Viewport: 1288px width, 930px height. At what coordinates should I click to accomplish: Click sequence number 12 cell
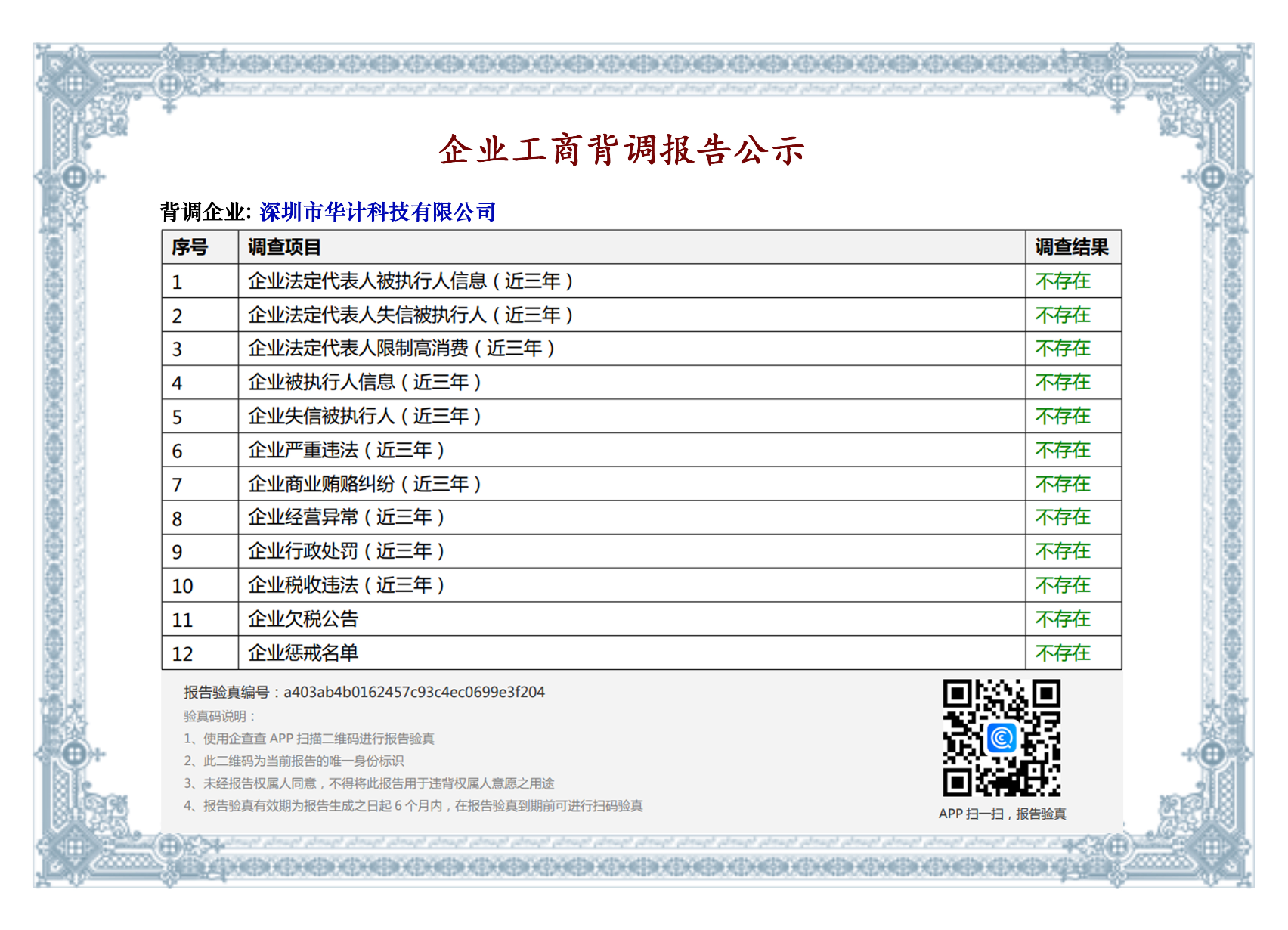click(200, 653)
